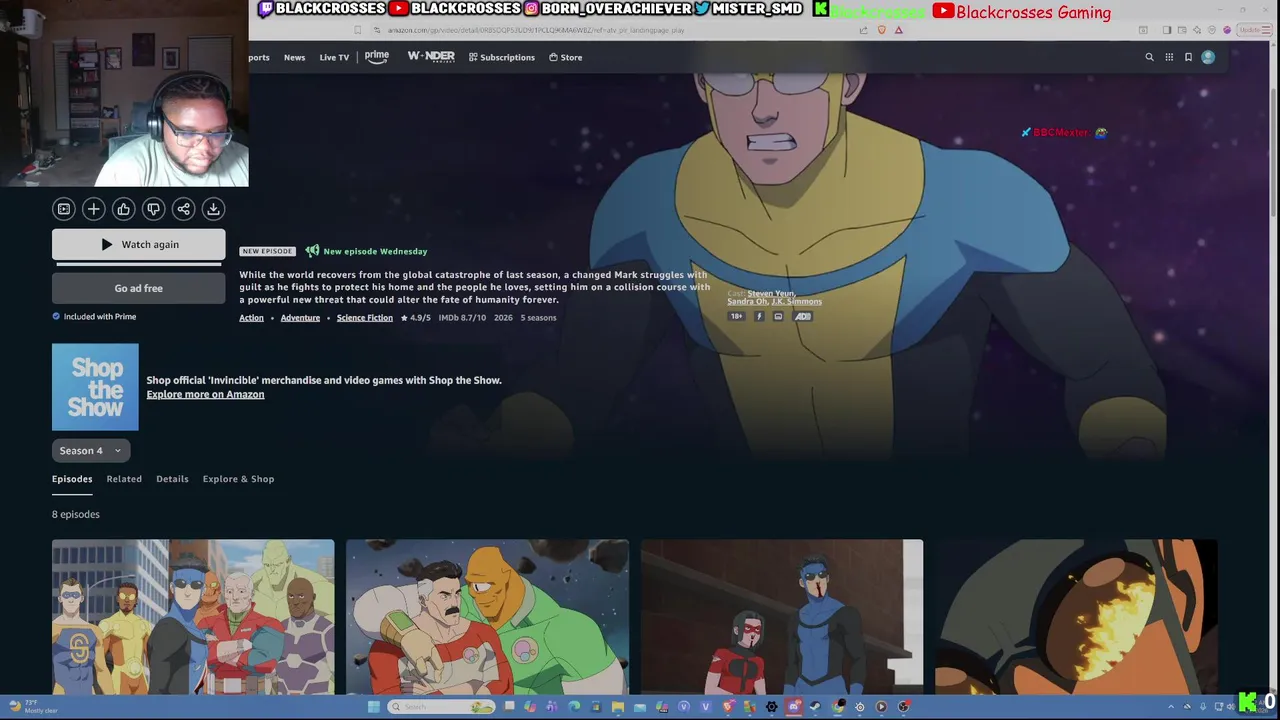Open the apps grid icon
The image size is (1280, 720).
coord(1169,57)
